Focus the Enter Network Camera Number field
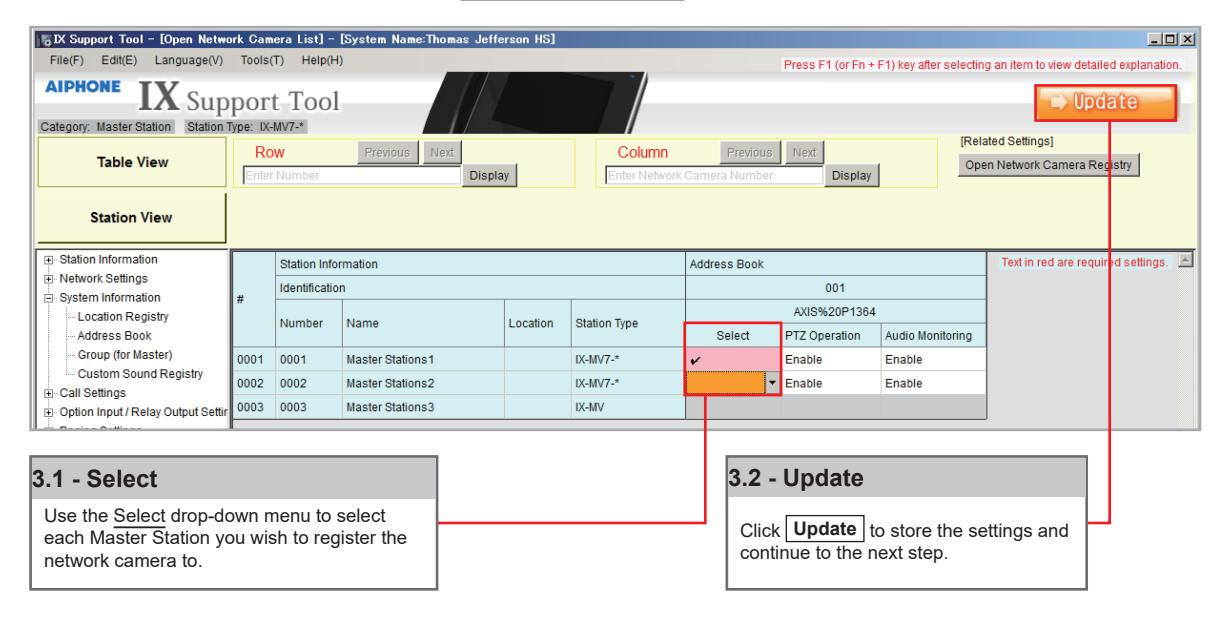Viewport: 1226px width, 620px height. (x=713, y=177)
